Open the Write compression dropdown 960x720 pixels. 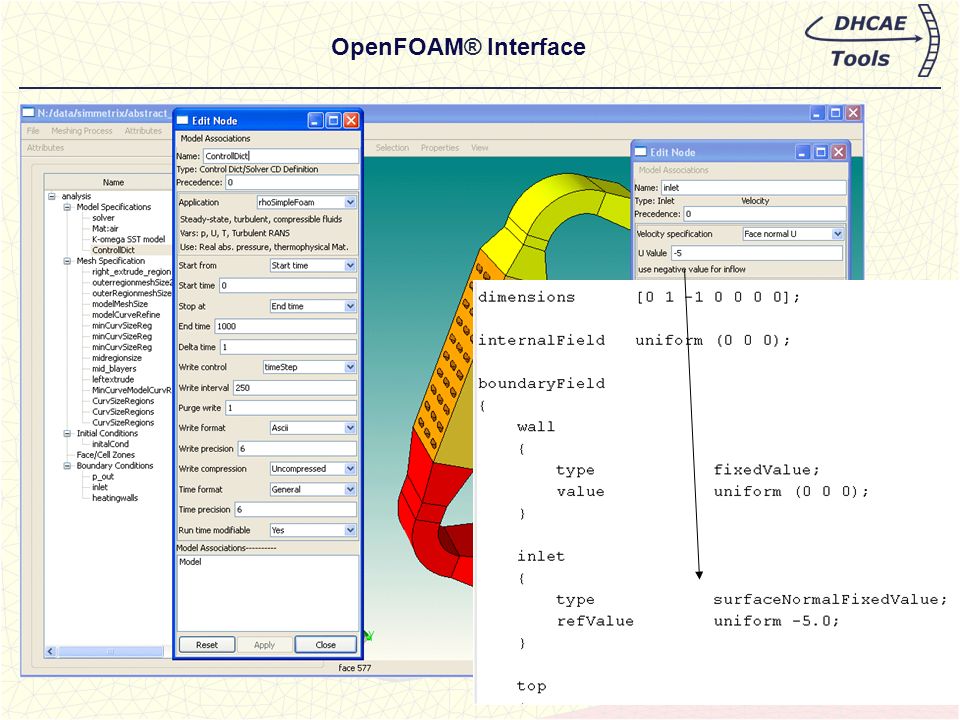tap(313, 469)
